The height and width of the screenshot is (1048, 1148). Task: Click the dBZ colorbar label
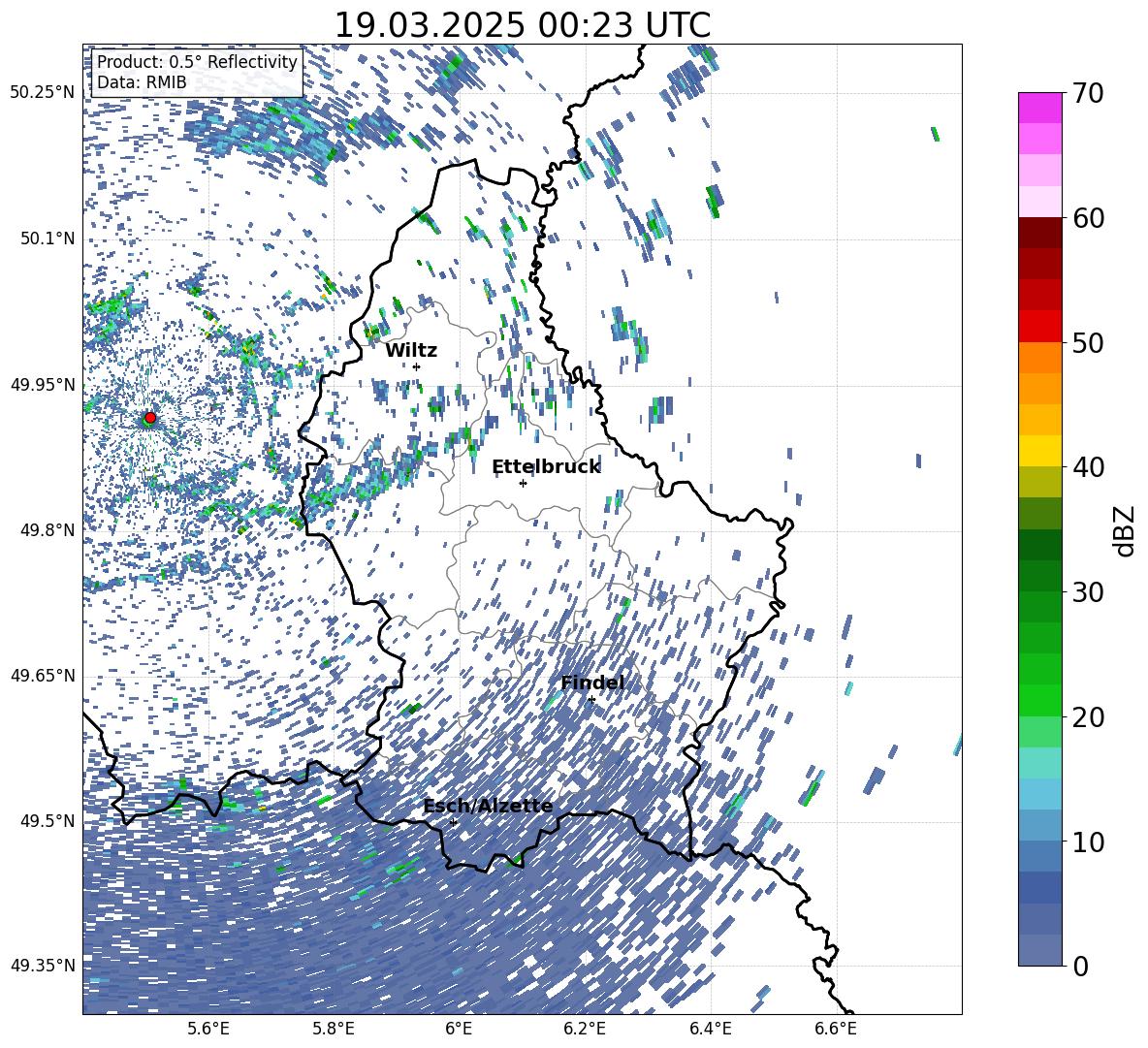click(1126, 530)
